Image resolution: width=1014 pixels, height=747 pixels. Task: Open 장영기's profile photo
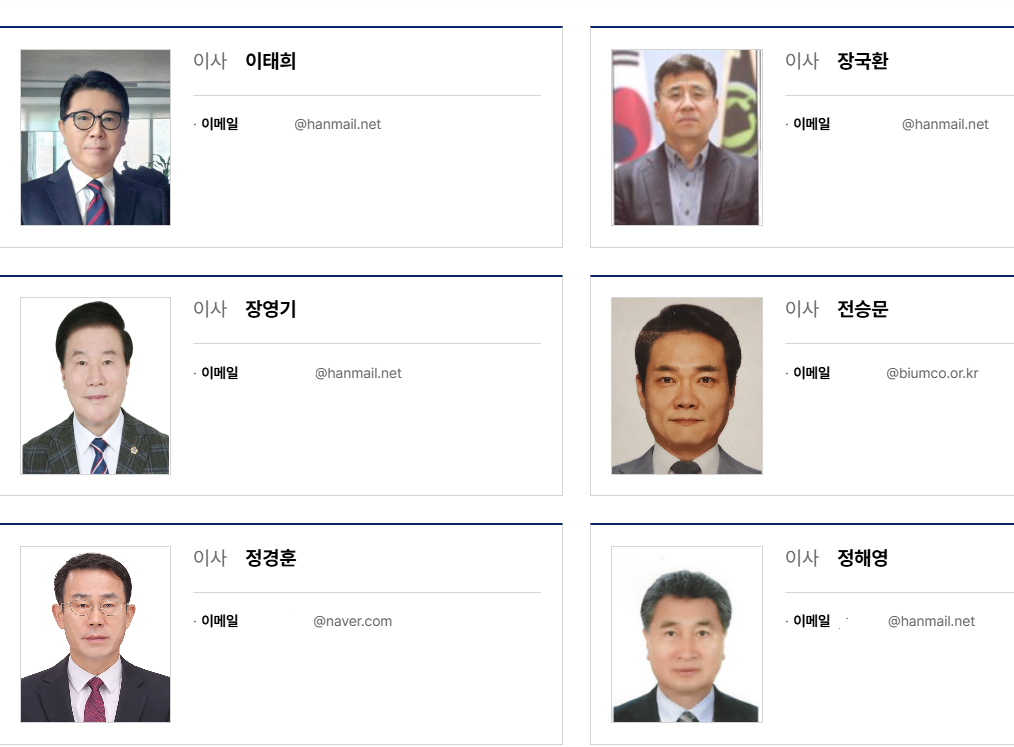(95, 385)
